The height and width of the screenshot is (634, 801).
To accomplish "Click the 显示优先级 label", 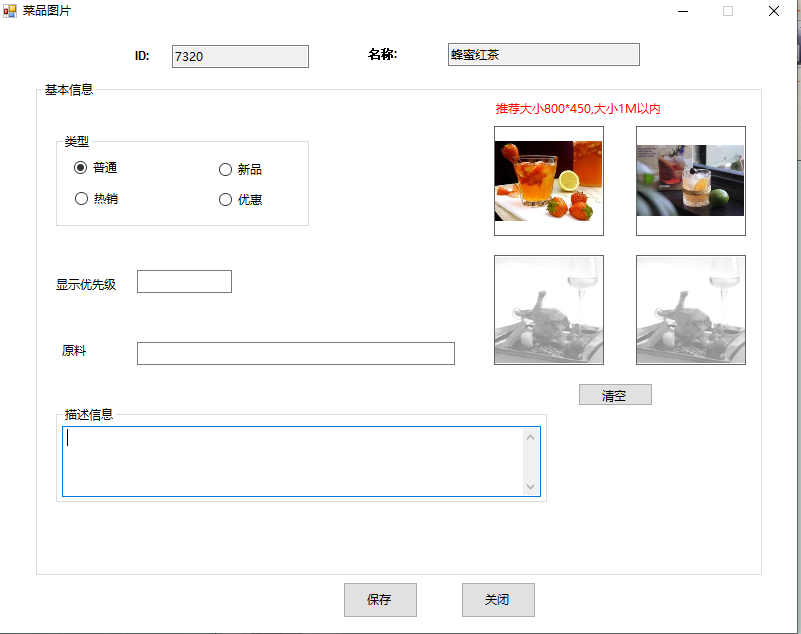I will [86, 285].
